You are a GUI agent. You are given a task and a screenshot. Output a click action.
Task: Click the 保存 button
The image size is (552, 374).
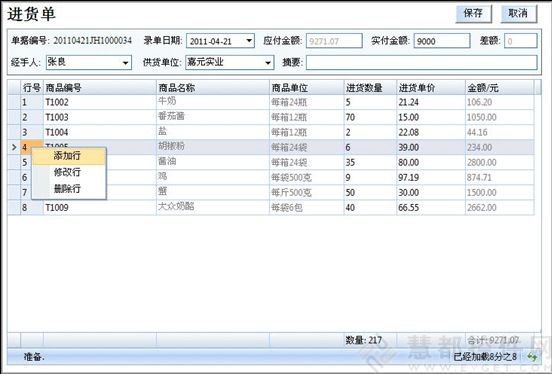pos(473,14)
